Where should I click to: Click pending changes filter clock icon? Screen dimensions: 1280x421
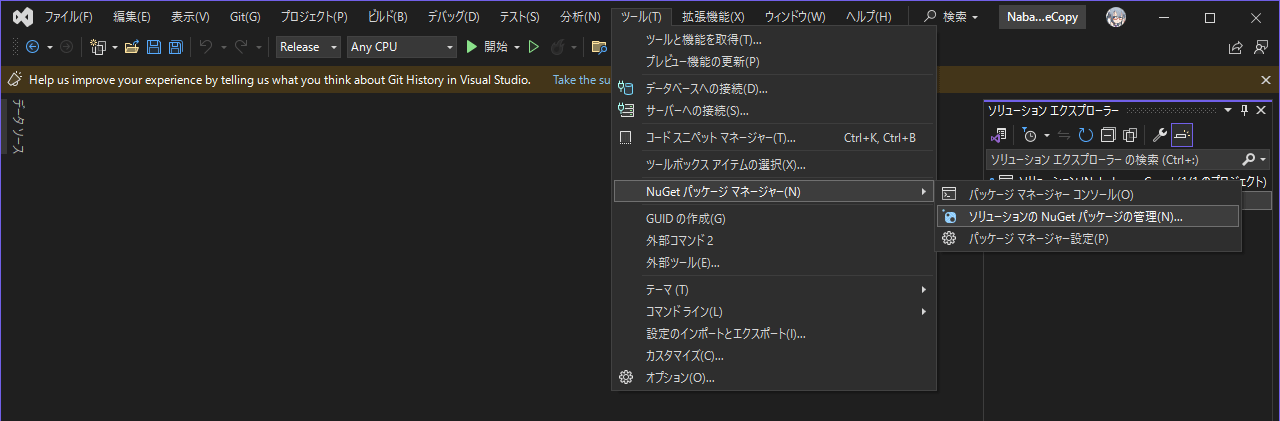coord(1029,134)
